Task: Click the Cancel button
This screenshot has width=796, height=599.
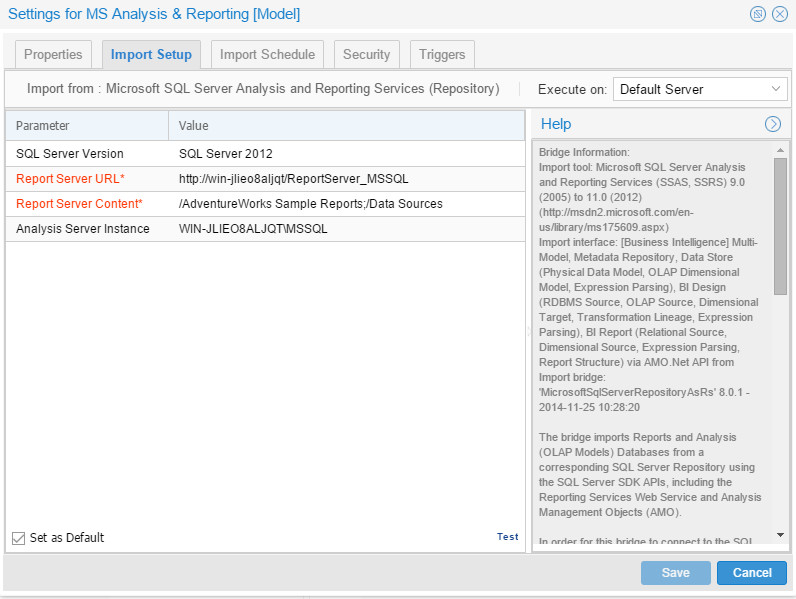Action: (x=752, y=573)
